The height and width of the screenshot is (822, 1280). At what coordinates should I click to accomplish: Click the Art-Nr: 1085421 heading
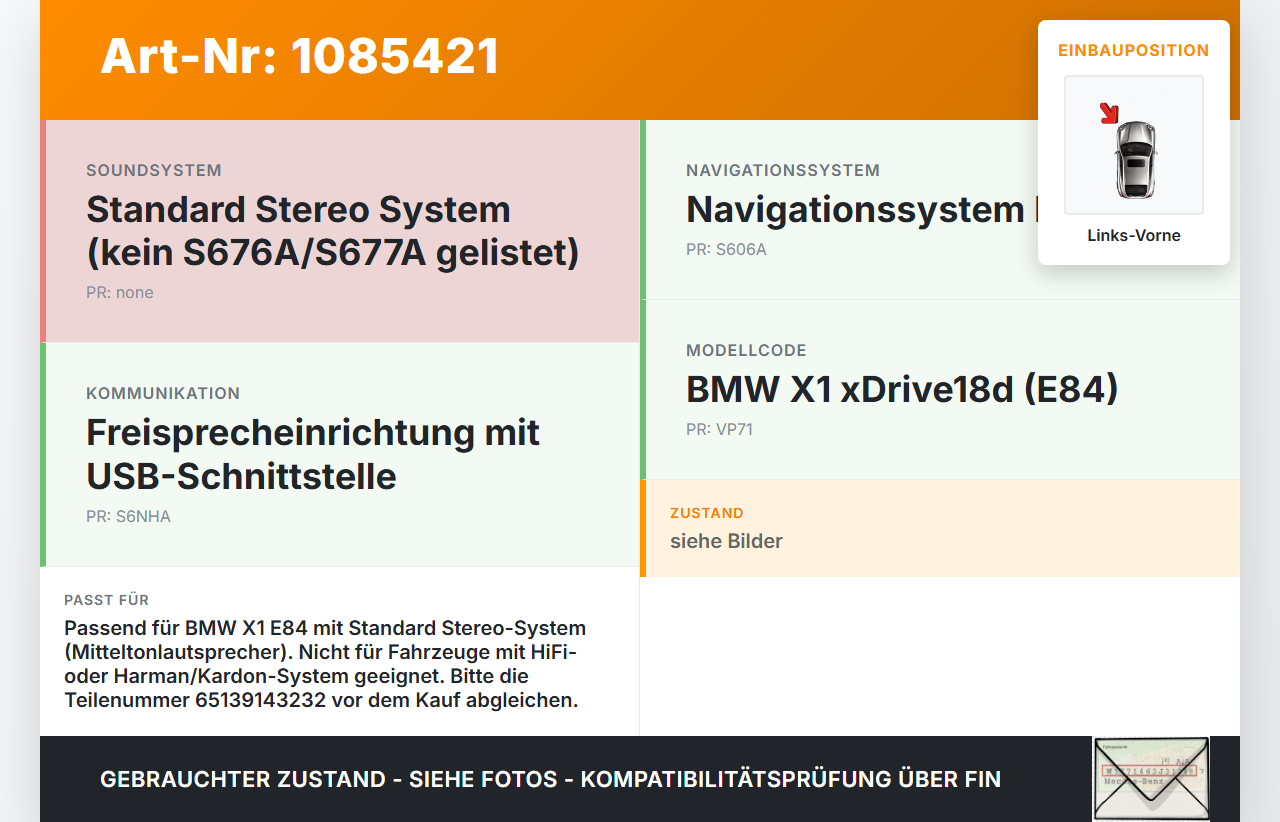[300, 56]
